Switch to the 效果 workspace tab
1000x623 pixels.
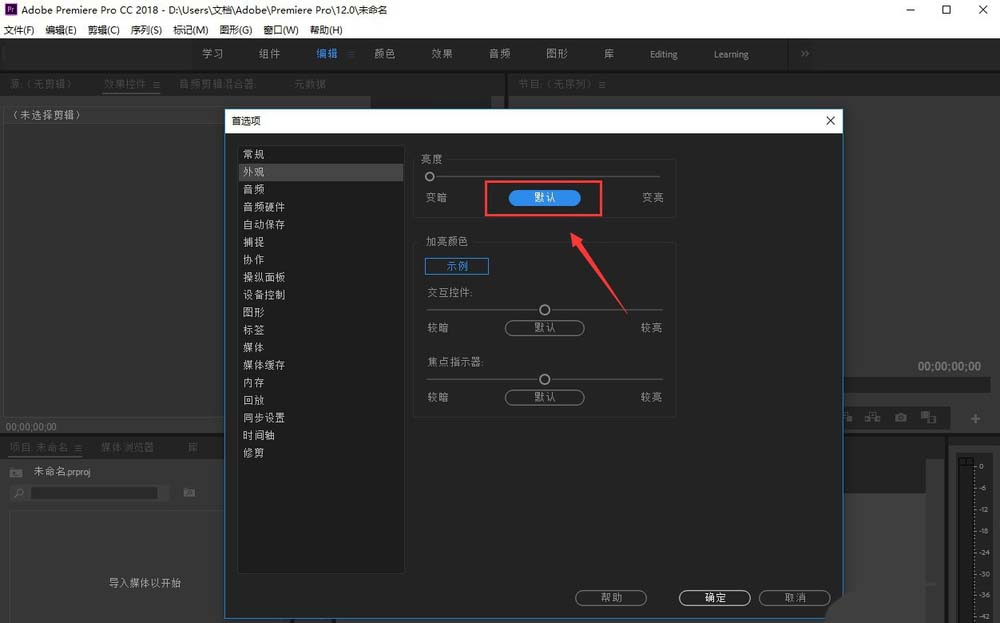click(442, 54)
